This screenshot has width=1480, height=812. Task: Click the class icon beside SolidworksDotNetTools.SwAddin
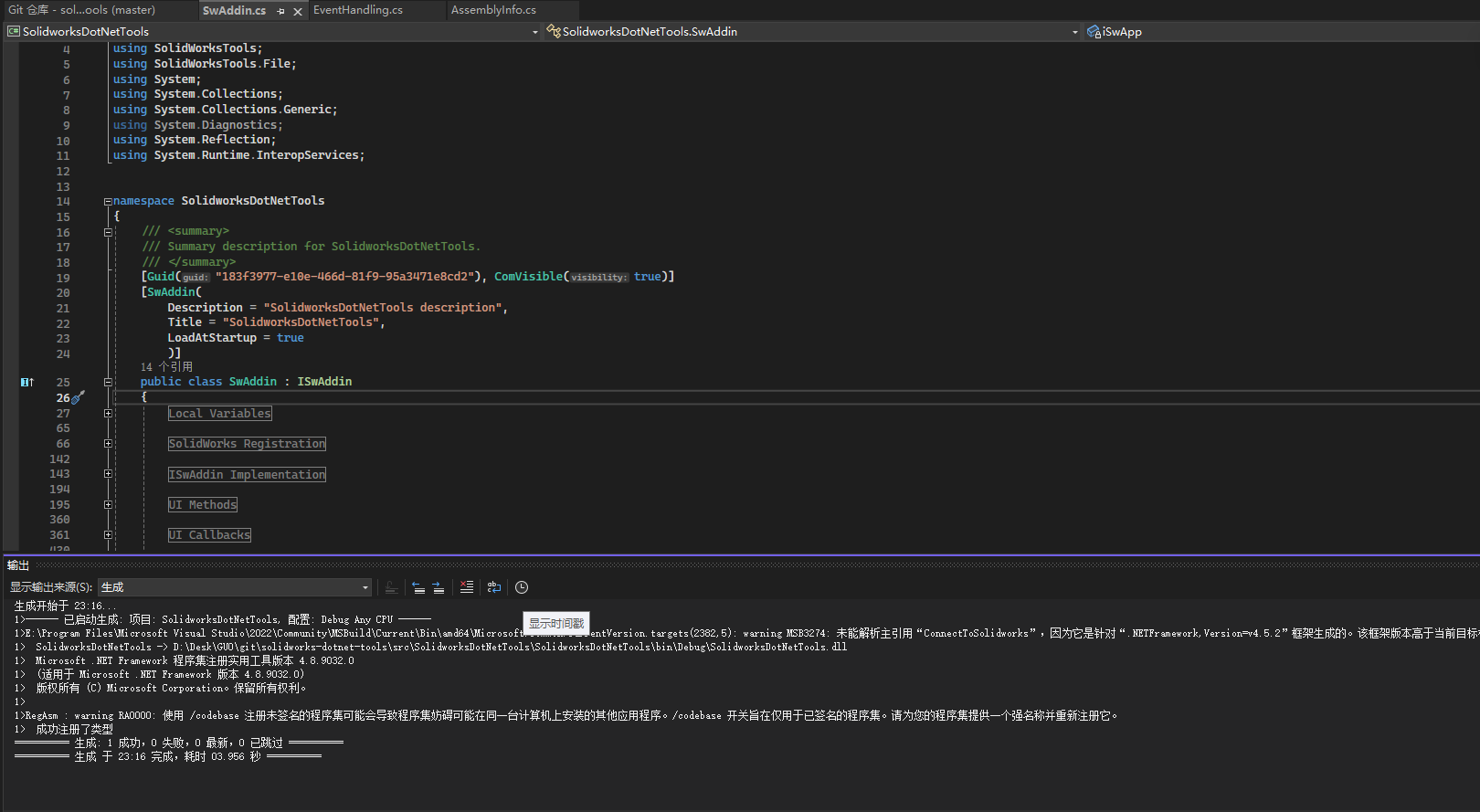(x=554, y=31)
